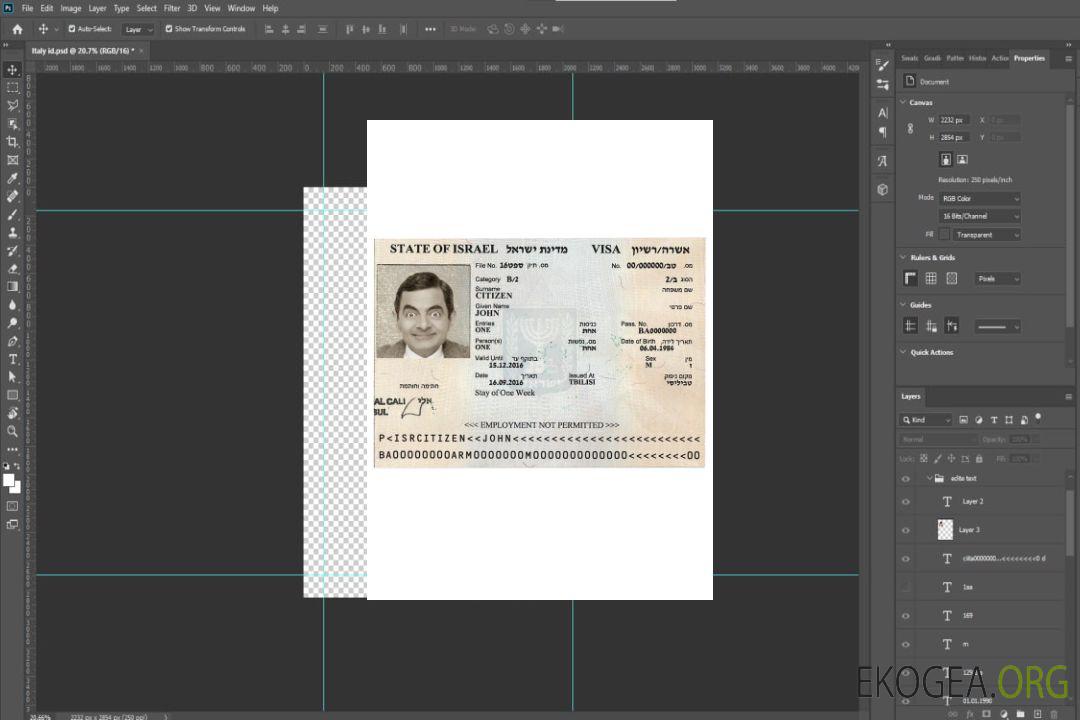
Task: Click the canvas Fill color swatch
Action: tap(945, 235)
